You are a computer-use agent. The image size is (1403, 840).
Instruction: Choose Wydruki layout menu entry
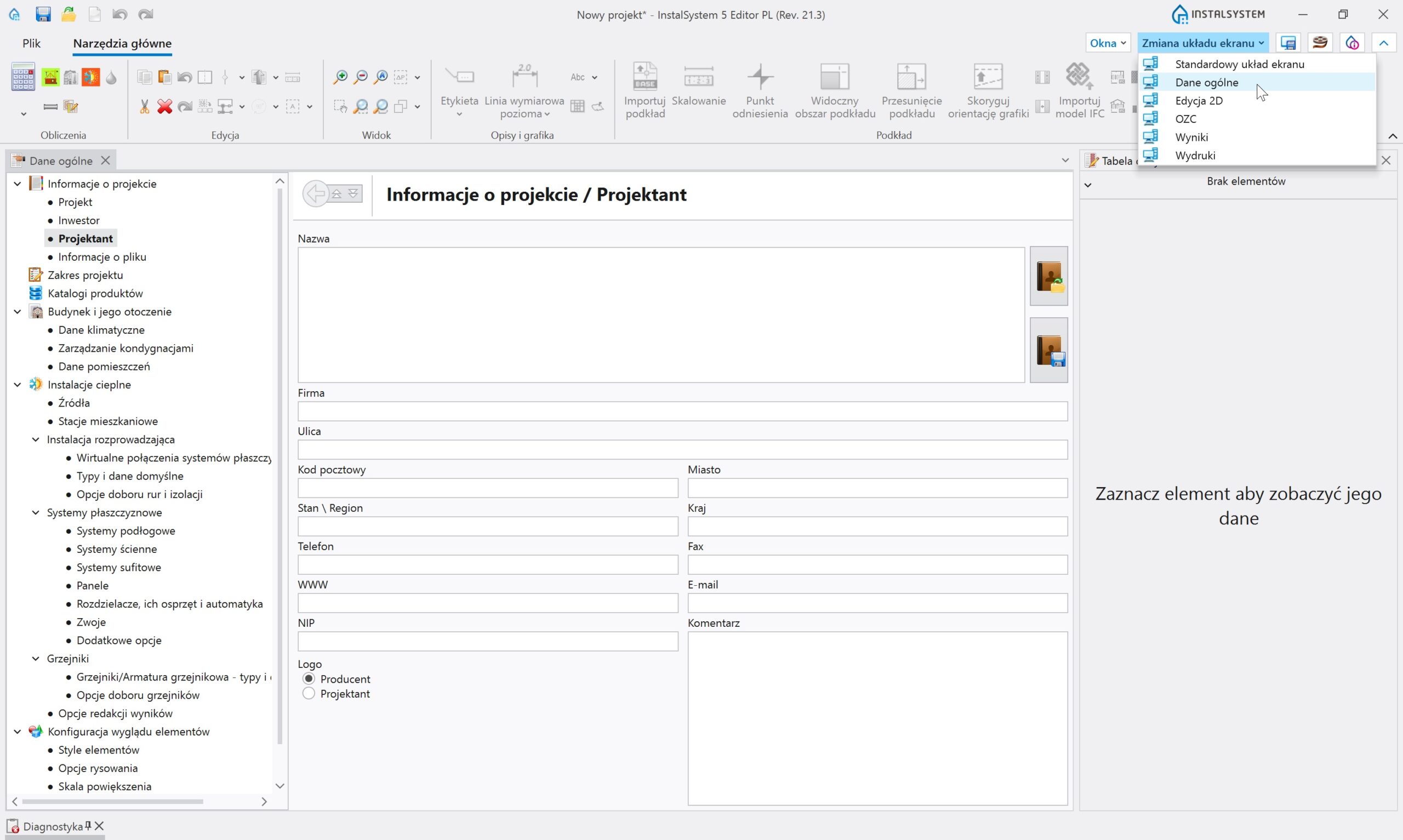[1257, 155]
